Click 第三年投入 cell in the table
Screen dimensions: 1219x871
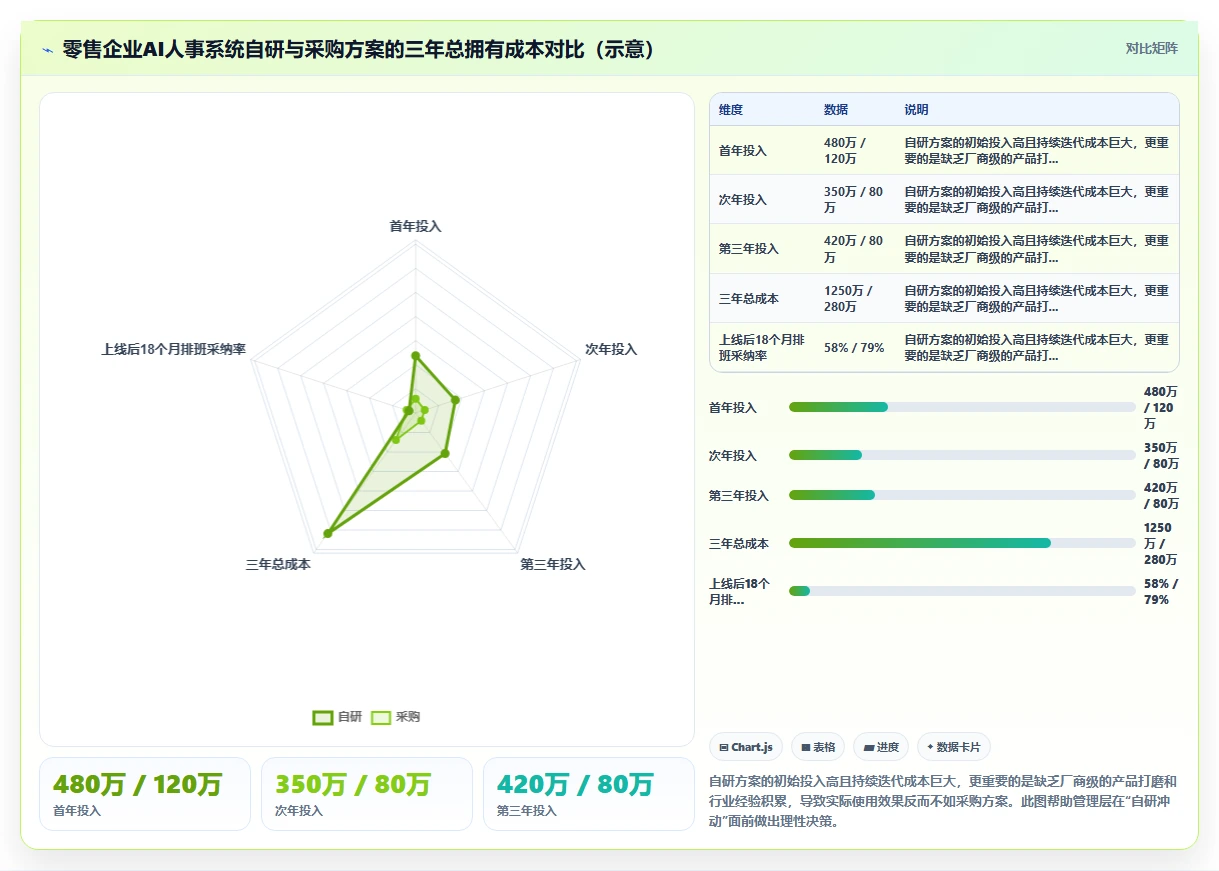point(762,249)
